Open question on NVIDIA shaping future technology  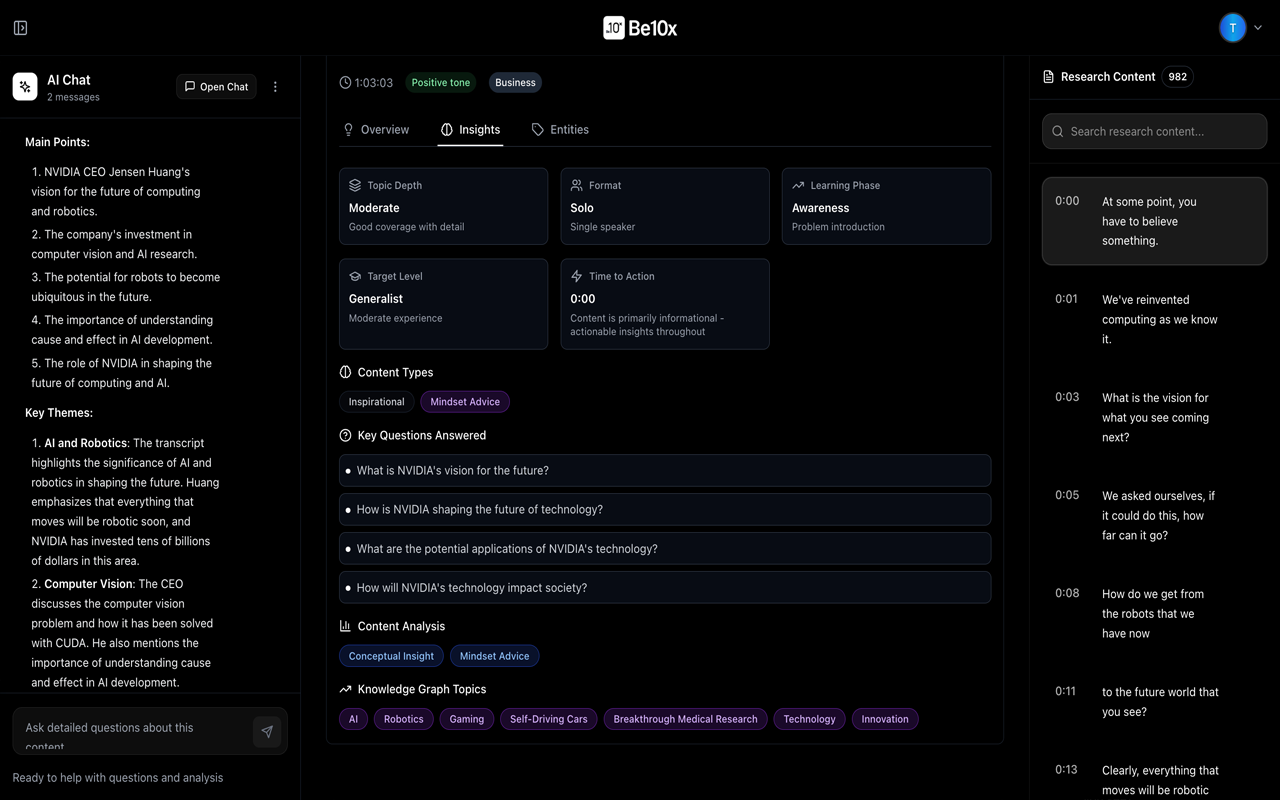pos(665,509)
